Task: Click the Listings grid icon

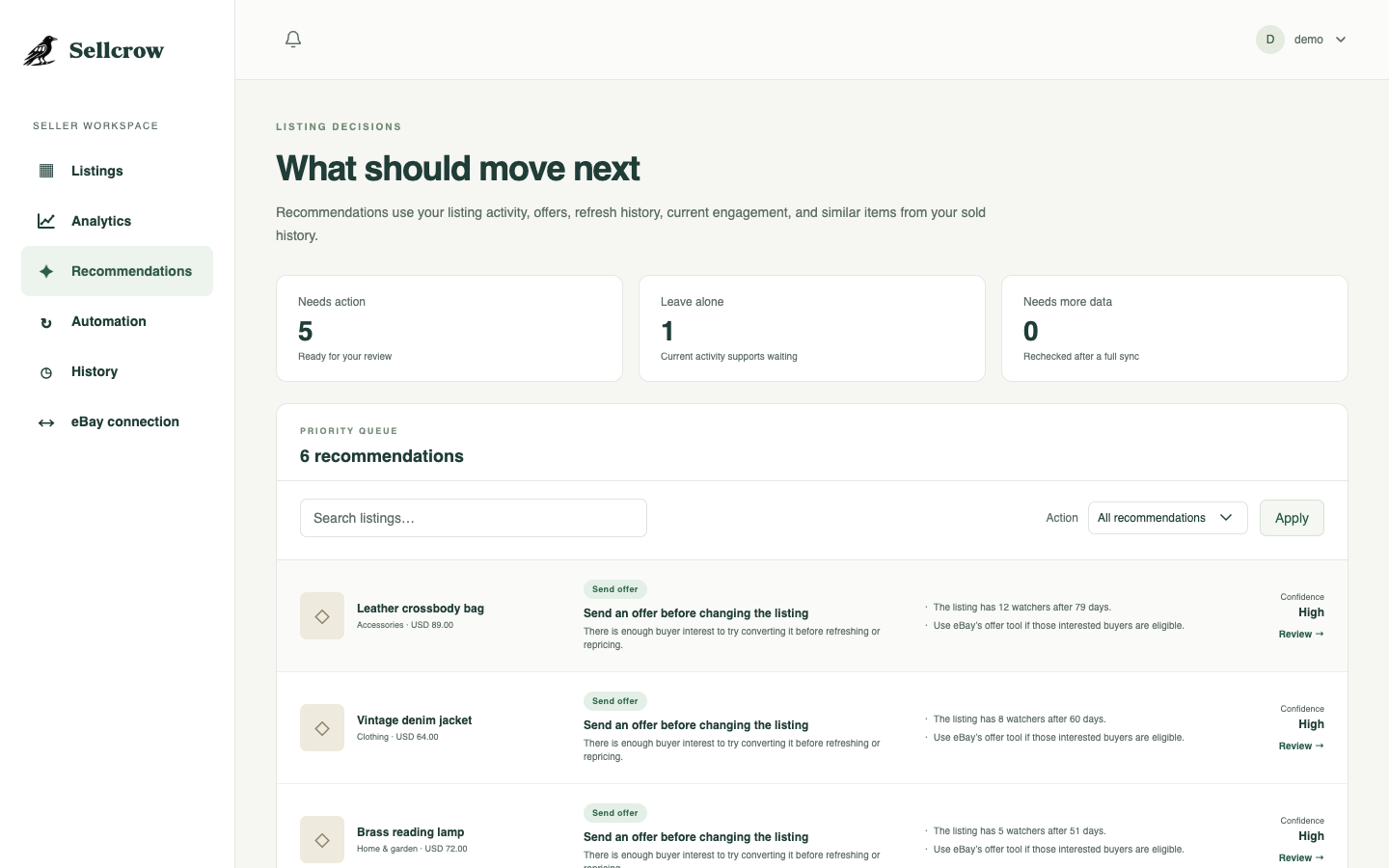Action: tap(46, 171)
